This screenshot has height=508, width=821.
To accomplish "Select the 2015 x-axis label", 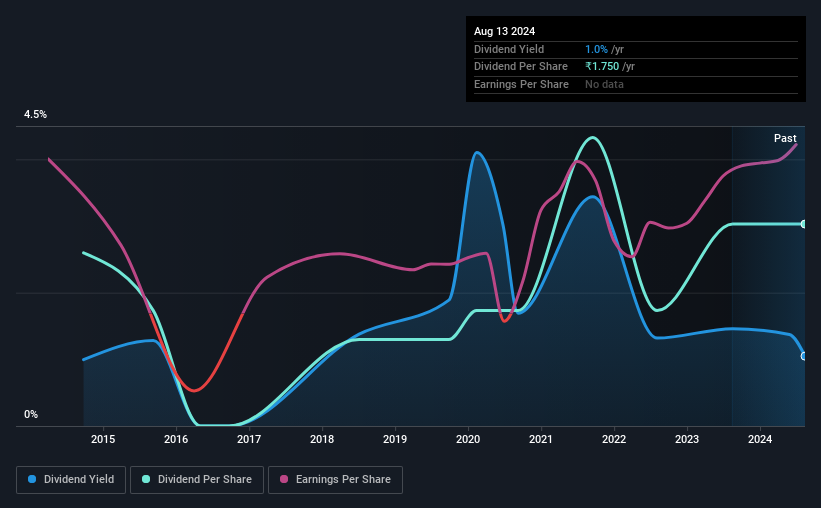I will click(103, 439).
